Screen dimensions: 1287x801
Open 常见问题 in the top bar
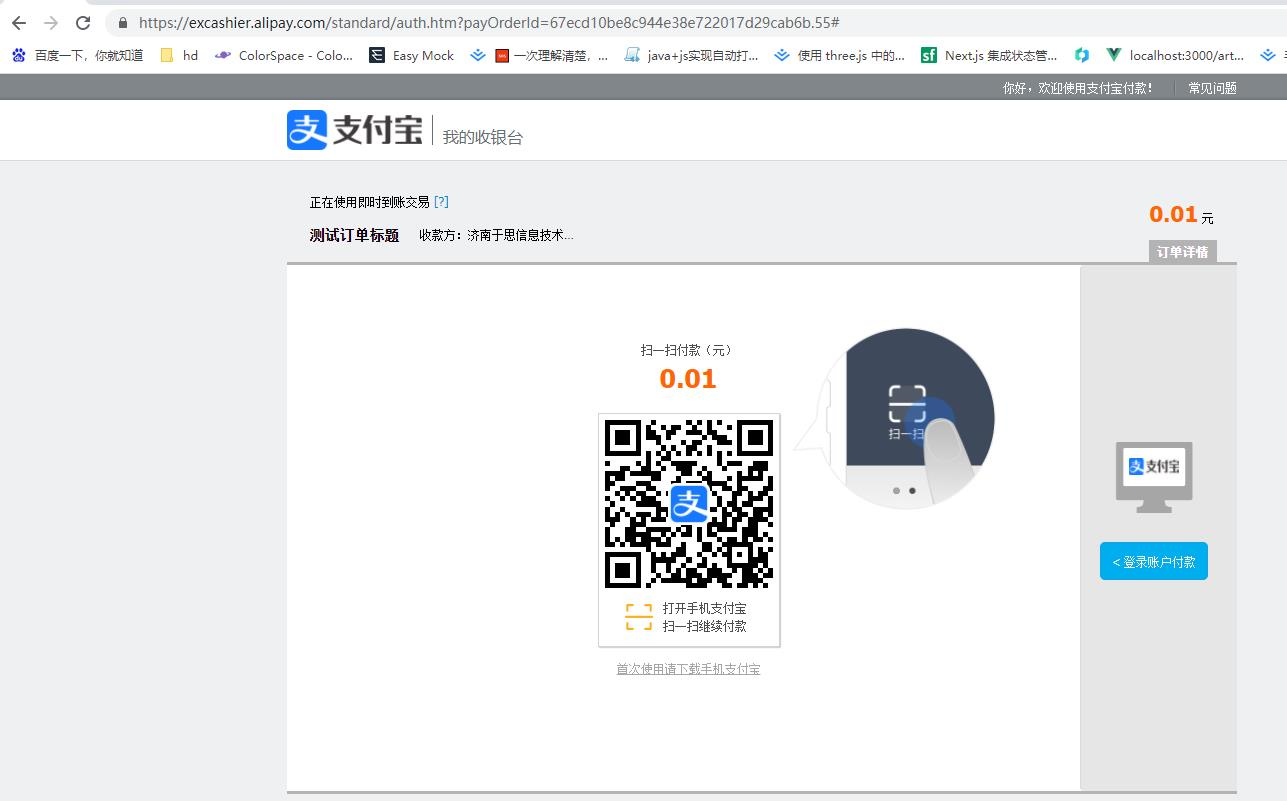[x=1212, y=88]
